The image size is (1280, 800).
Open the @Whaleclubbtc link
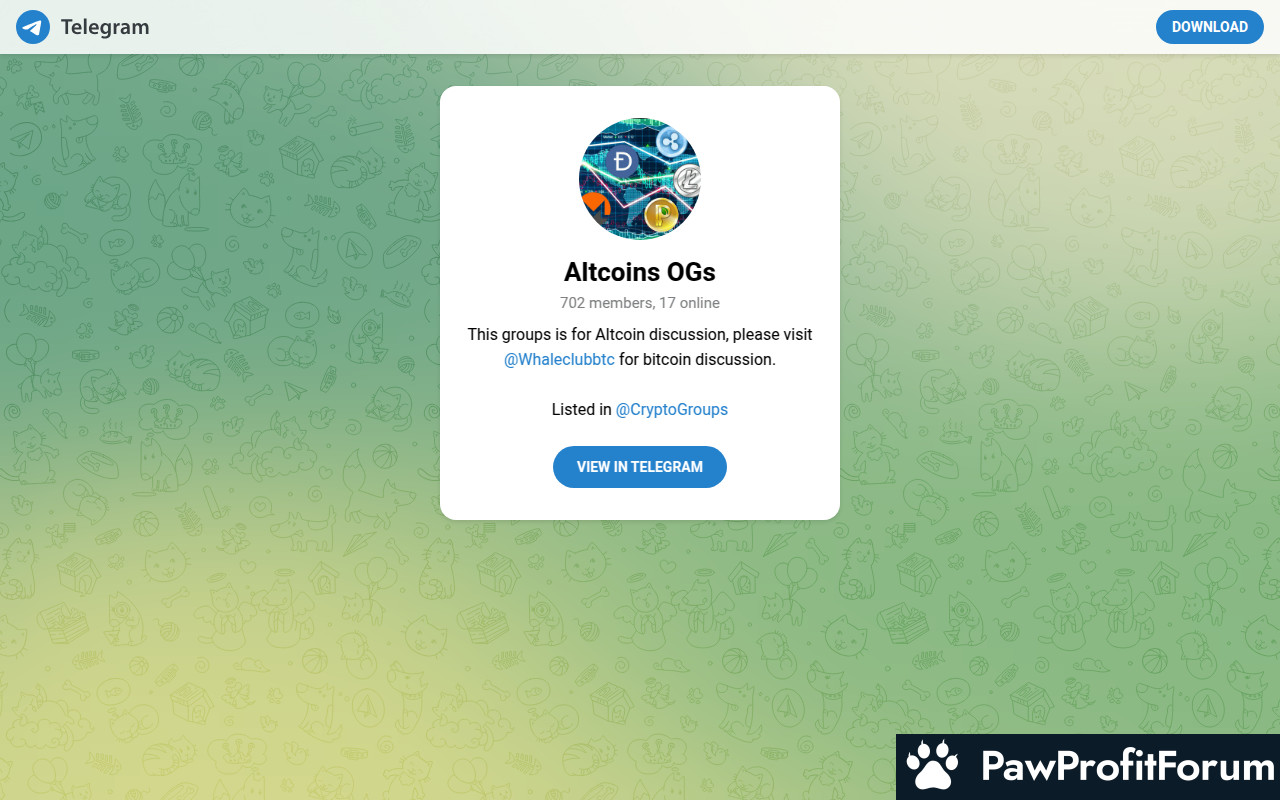click(559, 359)
